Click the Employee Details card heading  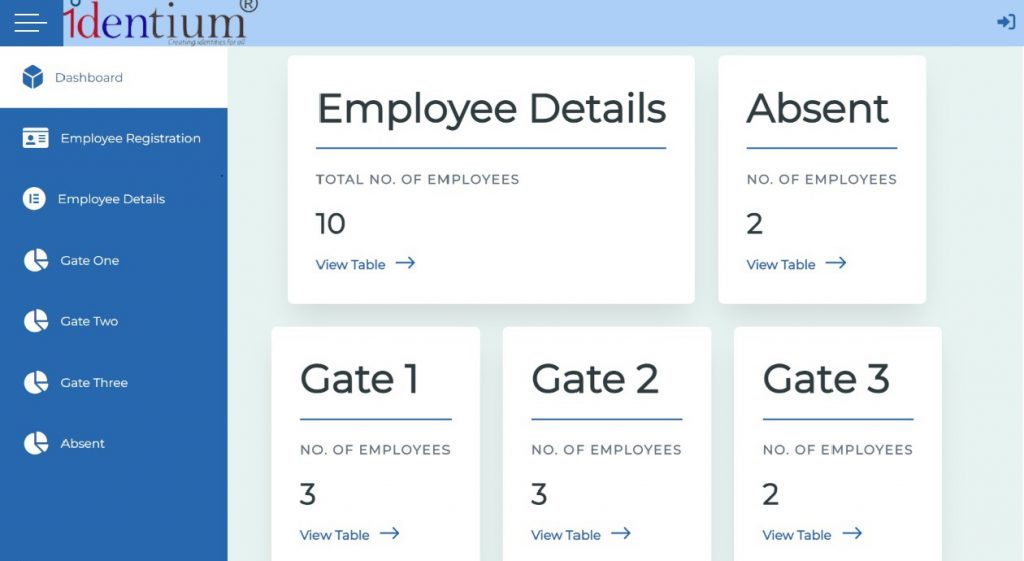[491, 108]
